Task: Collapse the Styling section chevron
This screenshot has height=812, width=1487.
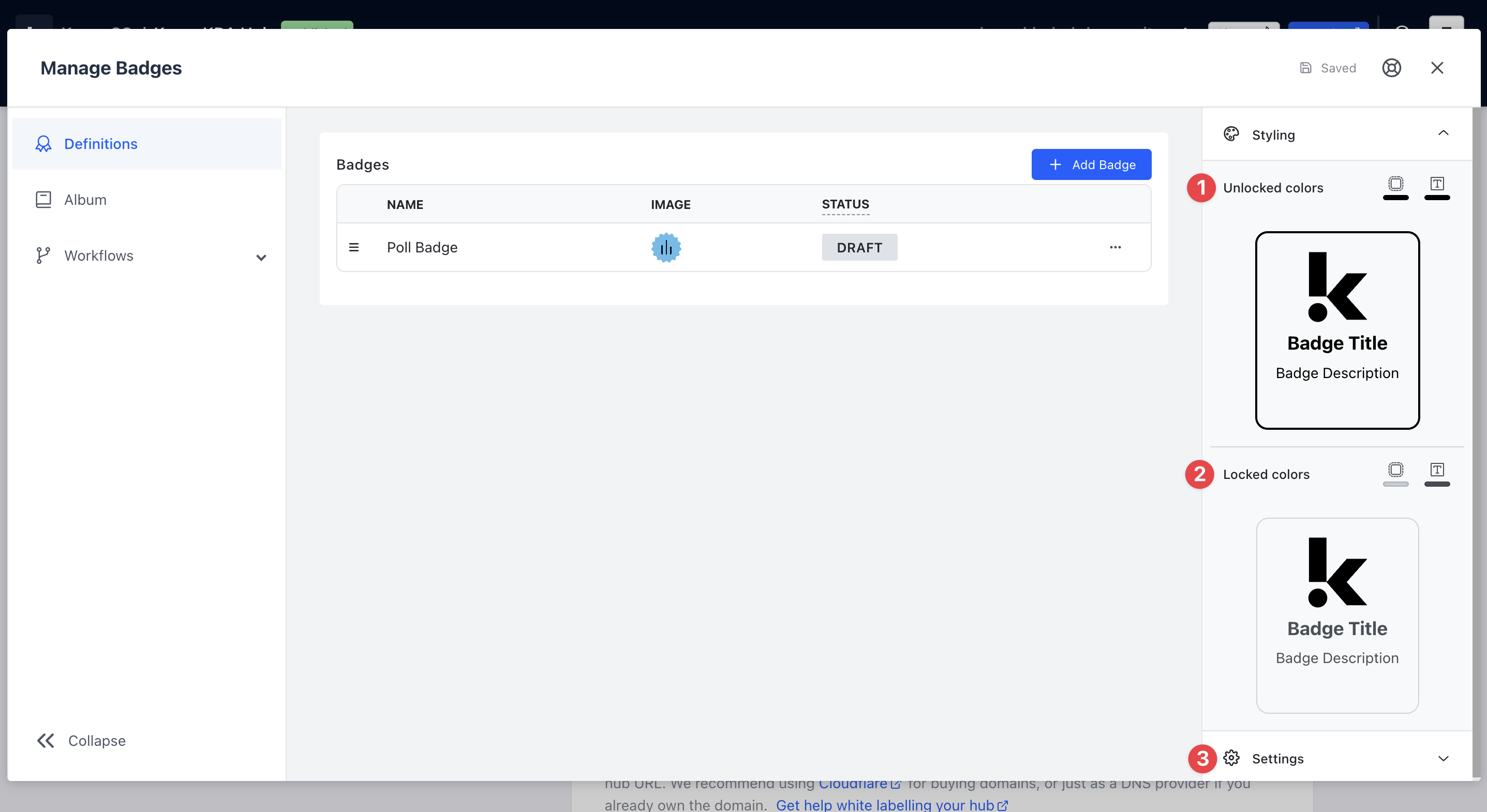Action: pos(1443,133)
